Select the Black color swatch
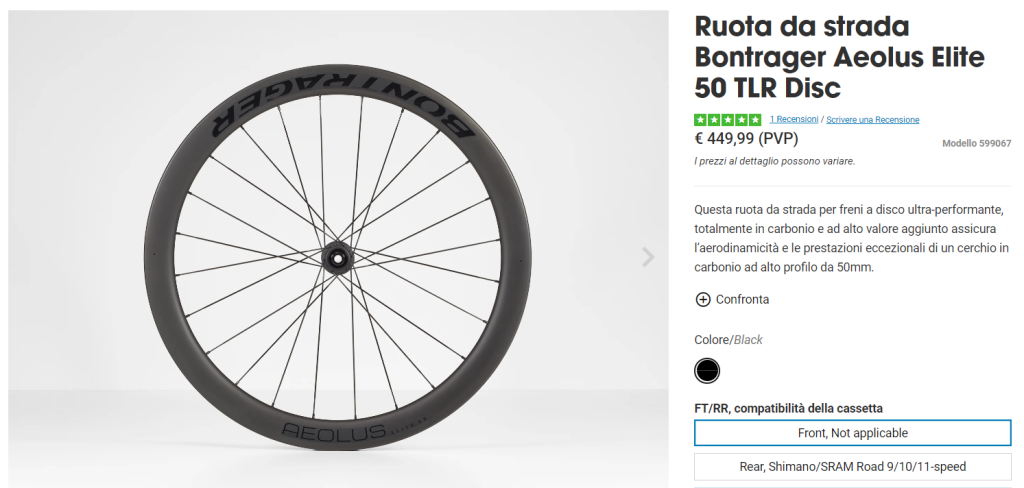Image resolution: width=1024 pixels, height=488 pixels. point(707,371)
